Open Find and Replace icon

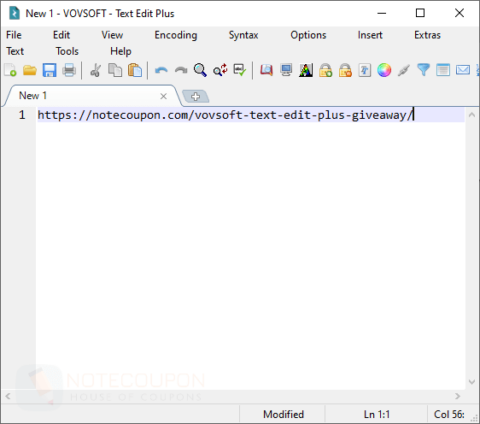point(220,70)
